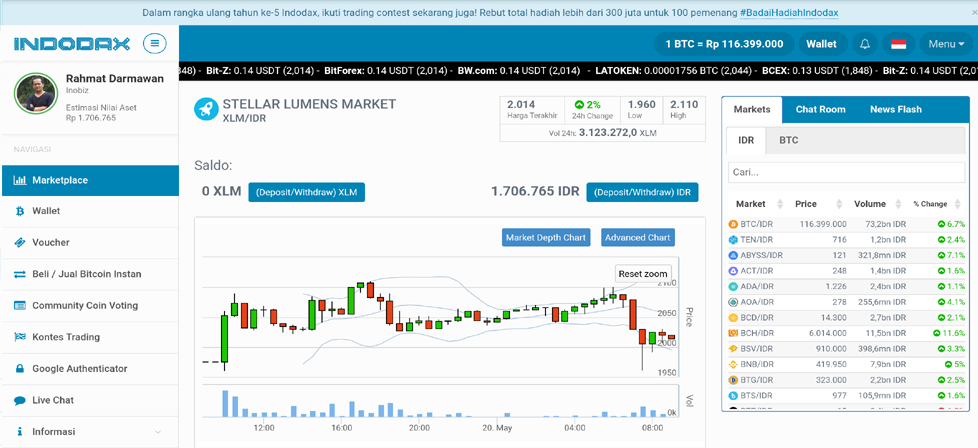Screen dimensions: 978x448
Task: Click the Kontes Trading flag icon
Action: 19,337
